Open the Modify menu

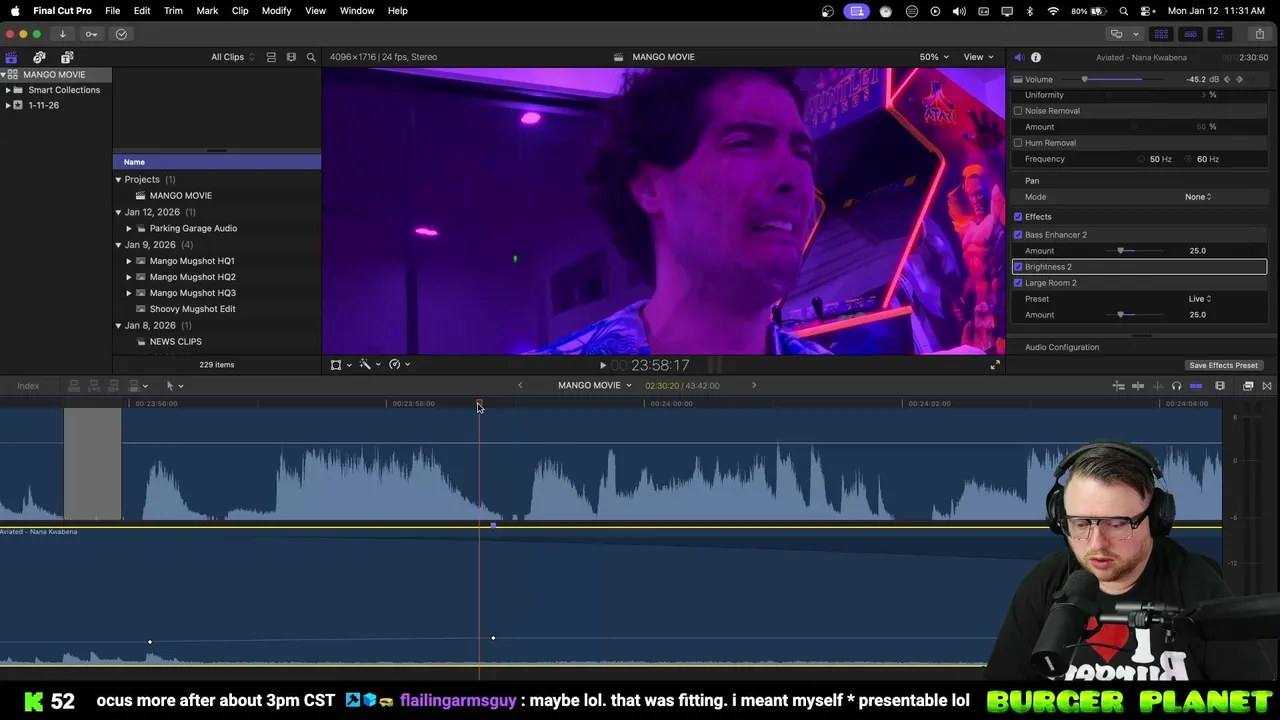tap(276, 11)
